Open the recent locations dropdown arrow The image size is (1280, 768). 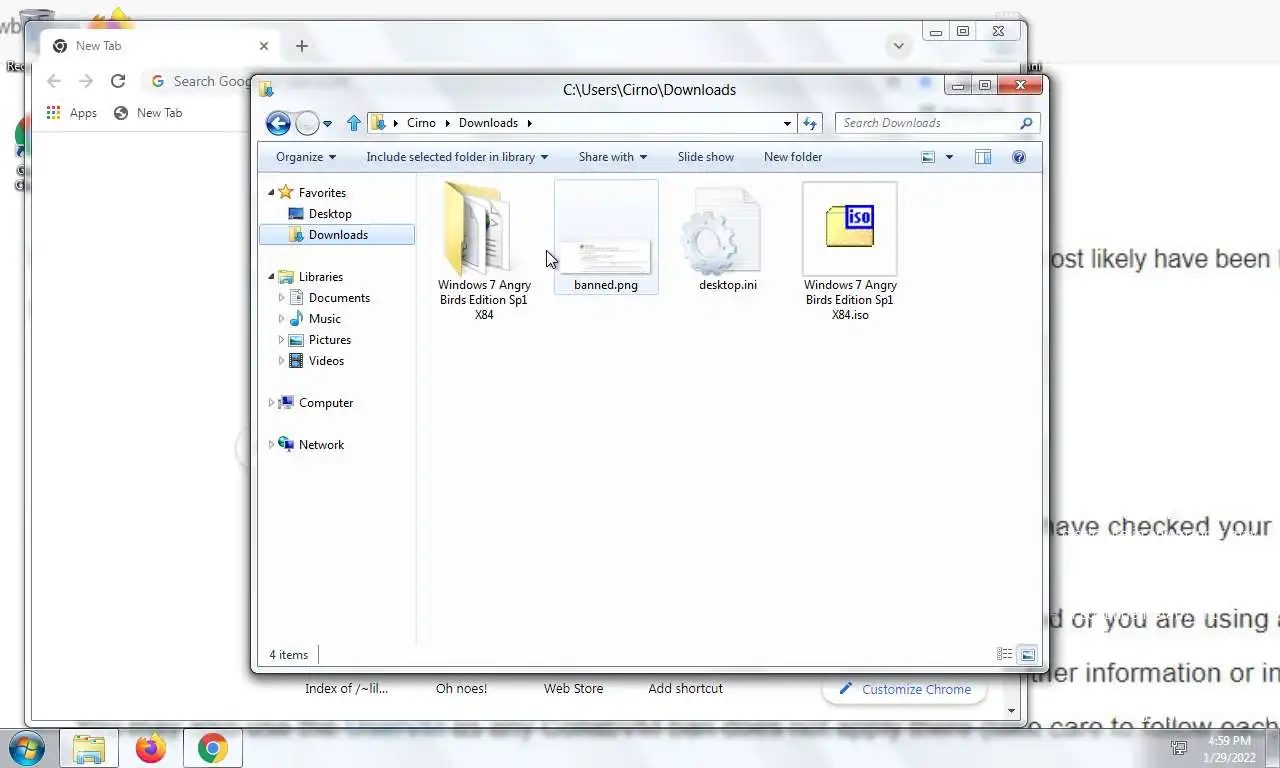point(327,124)
